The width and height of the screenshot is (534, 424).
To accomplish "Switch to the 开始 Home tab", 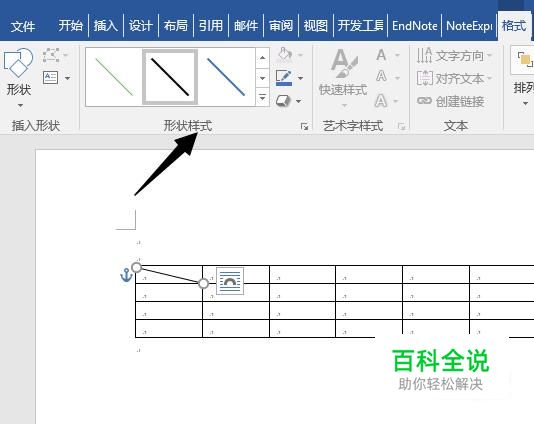I will [x=70, y=26].
